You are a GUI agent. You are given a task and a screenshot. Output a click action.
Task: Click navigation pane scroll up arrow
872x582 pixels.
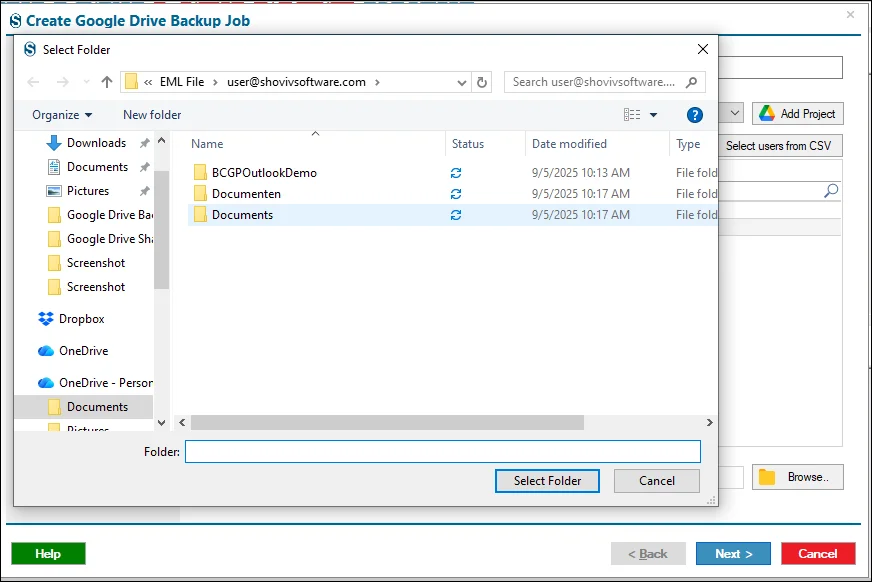click(x=161, y=141)
